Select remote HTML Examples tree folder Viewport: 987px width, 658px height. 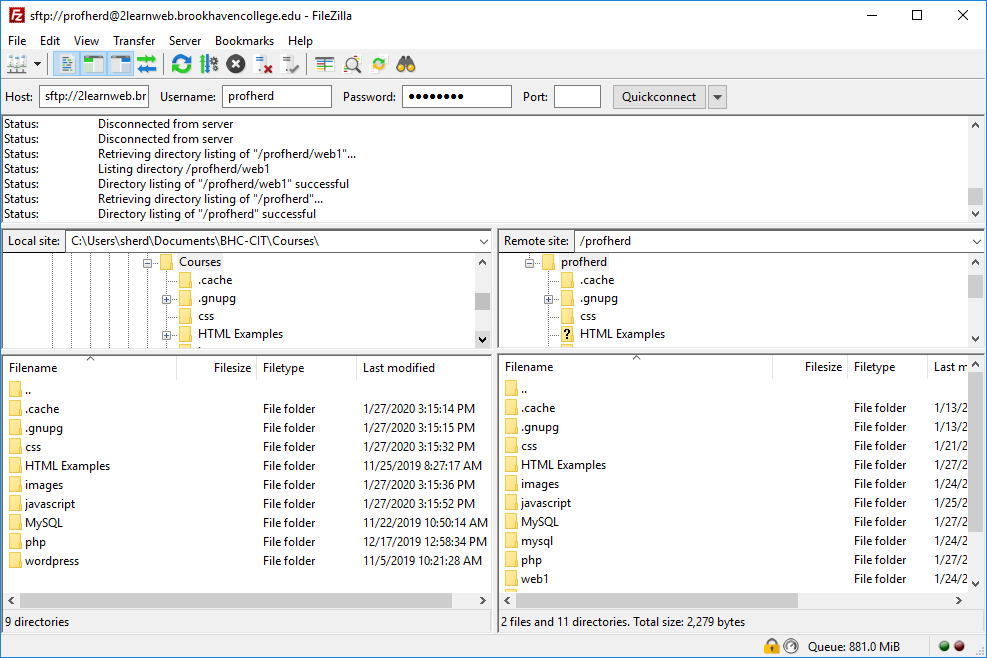coord(622,334)
